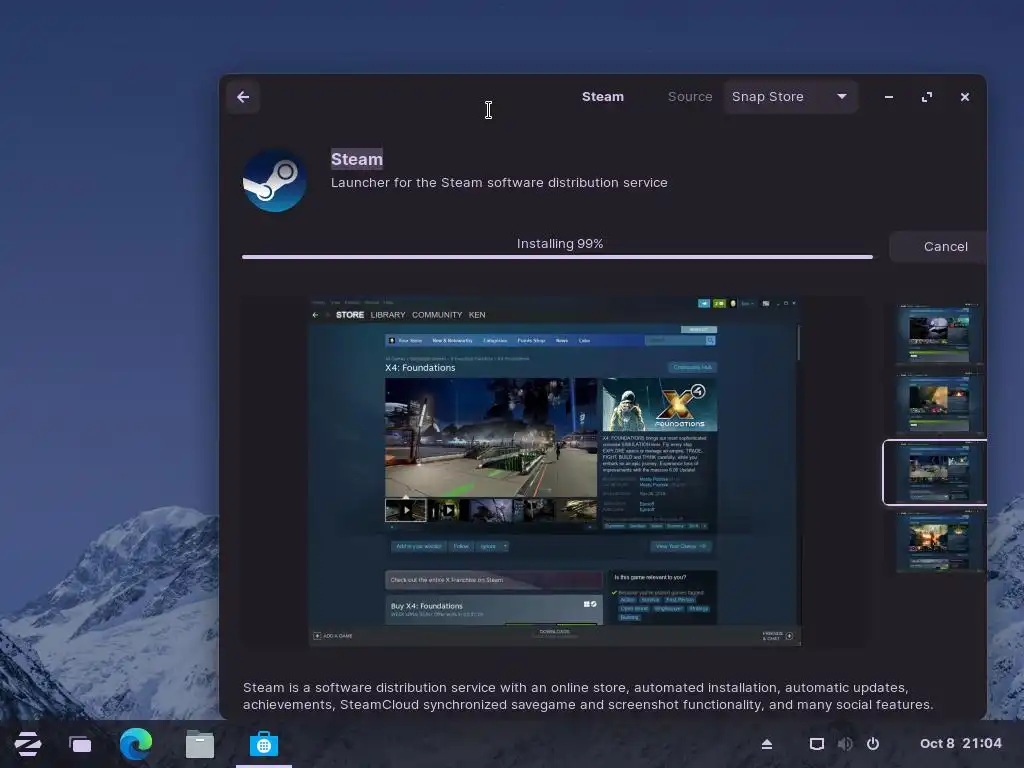Screen dimensions: 1024x768
Task: Cancel the Steam installation
Action: 939,247
